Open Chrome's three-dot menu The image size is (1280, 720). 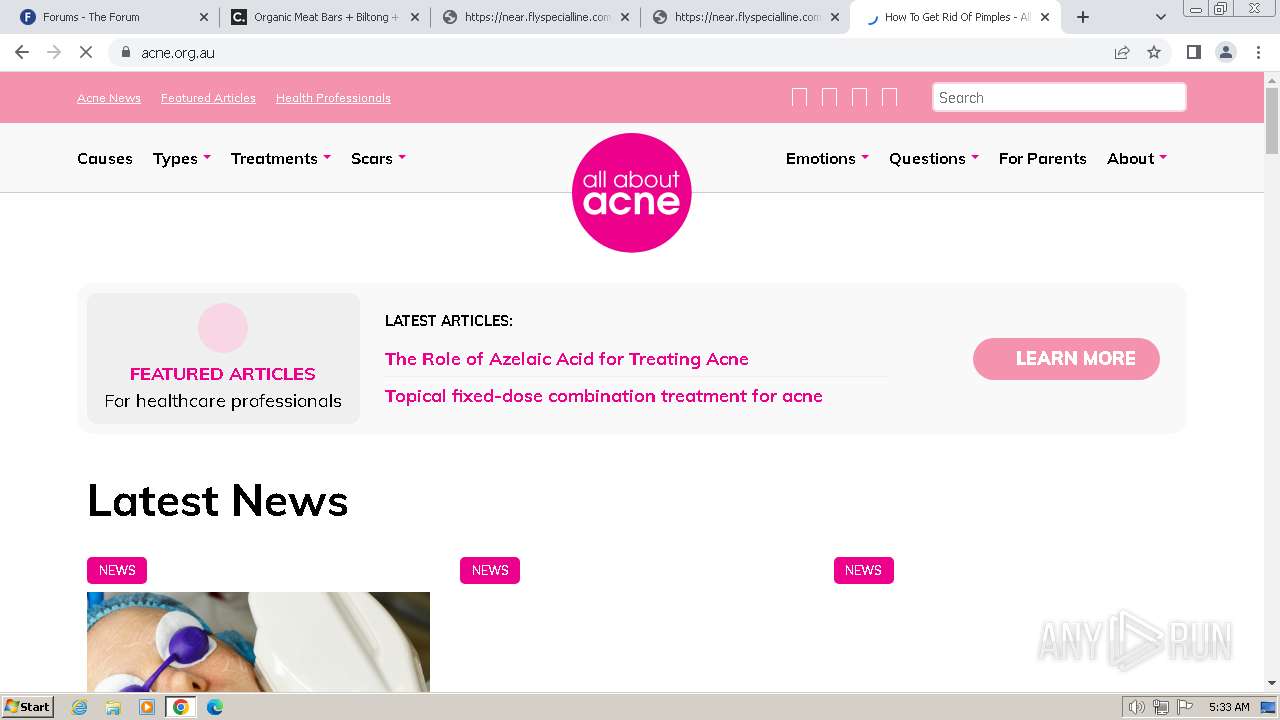[x=1258, y=52]
